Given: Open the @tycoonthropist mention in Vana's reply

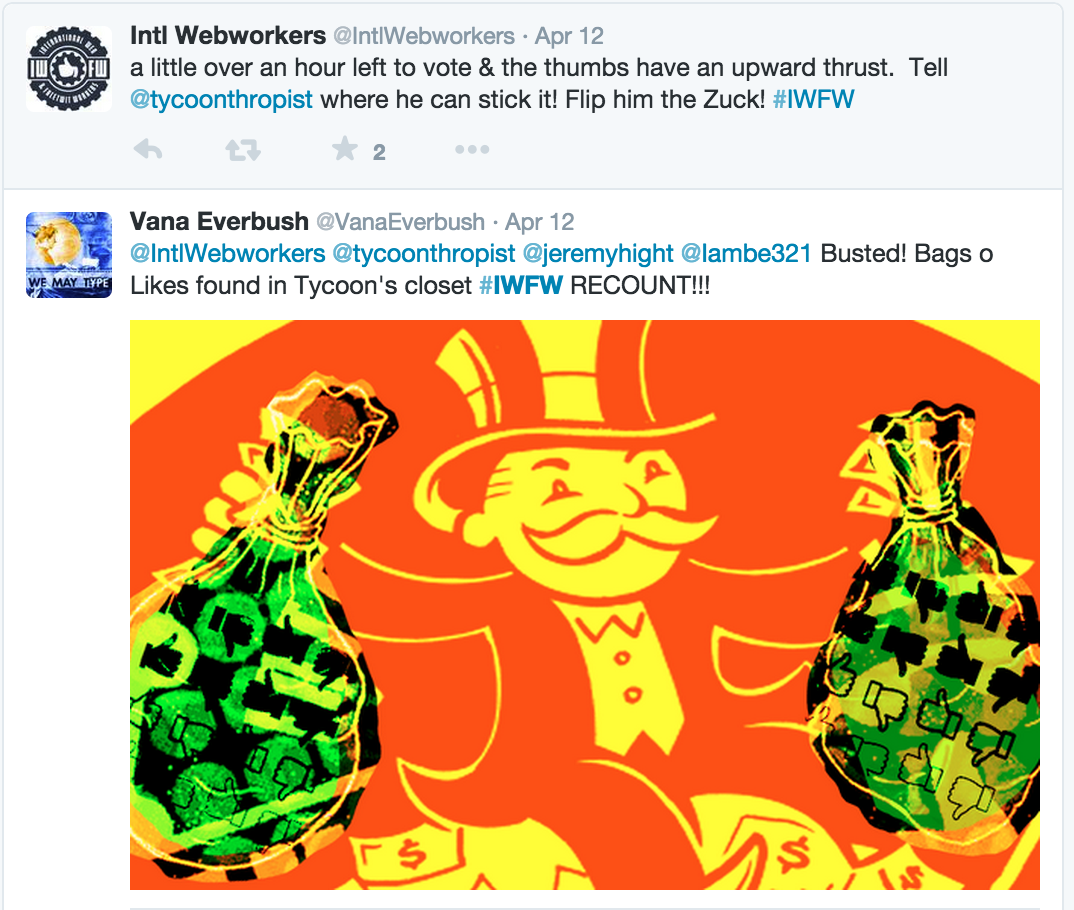Looking at the screenshot, I should (424, 254).
